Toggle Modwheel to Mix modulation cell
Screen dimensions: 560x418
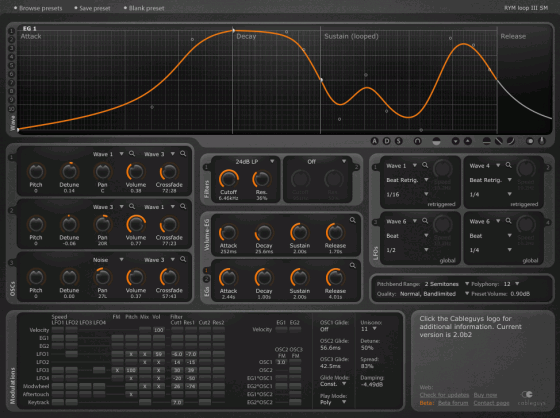coord(145,386)
